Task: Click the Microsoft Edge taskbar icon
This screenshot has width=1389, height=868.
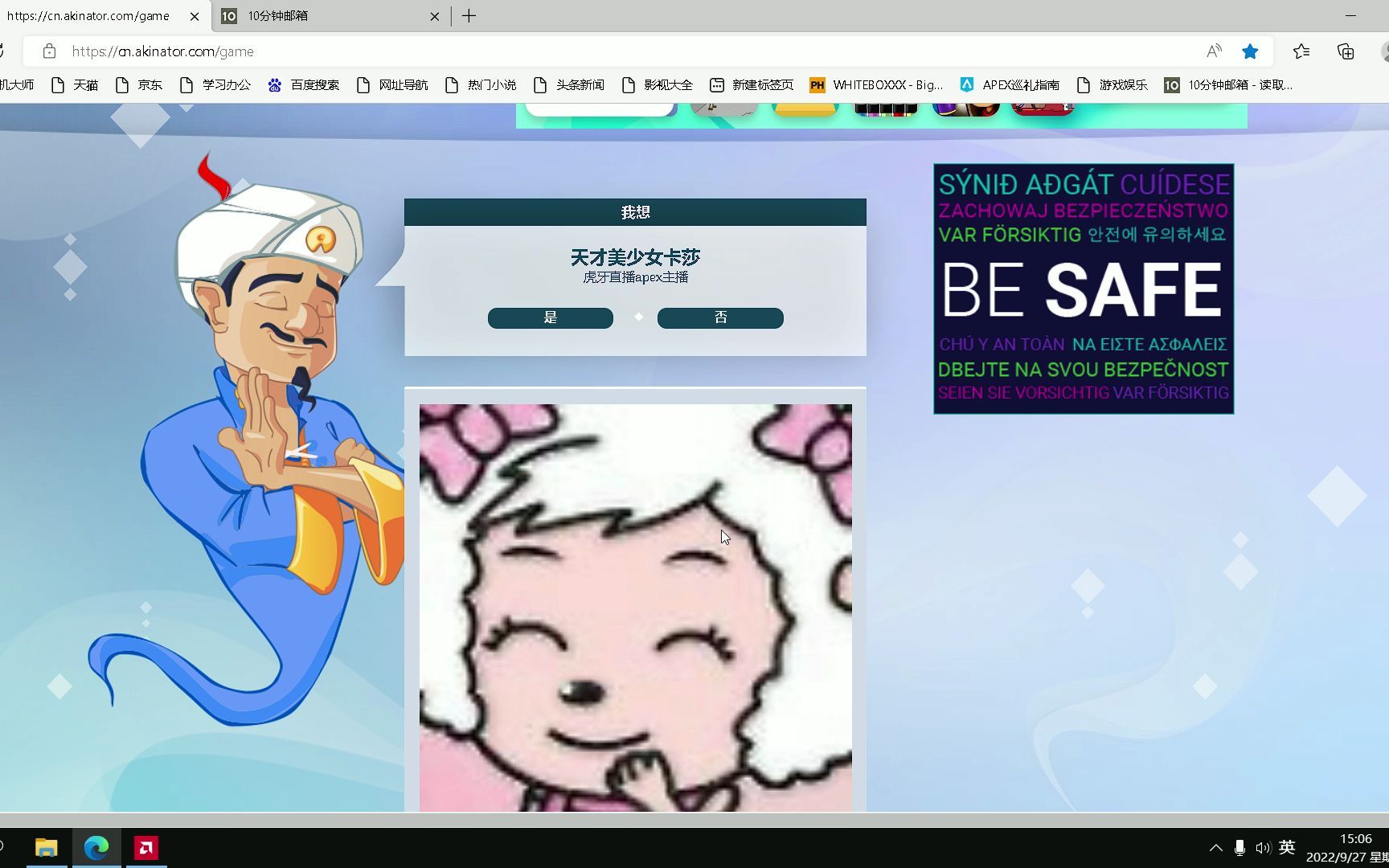Action: 96,848
